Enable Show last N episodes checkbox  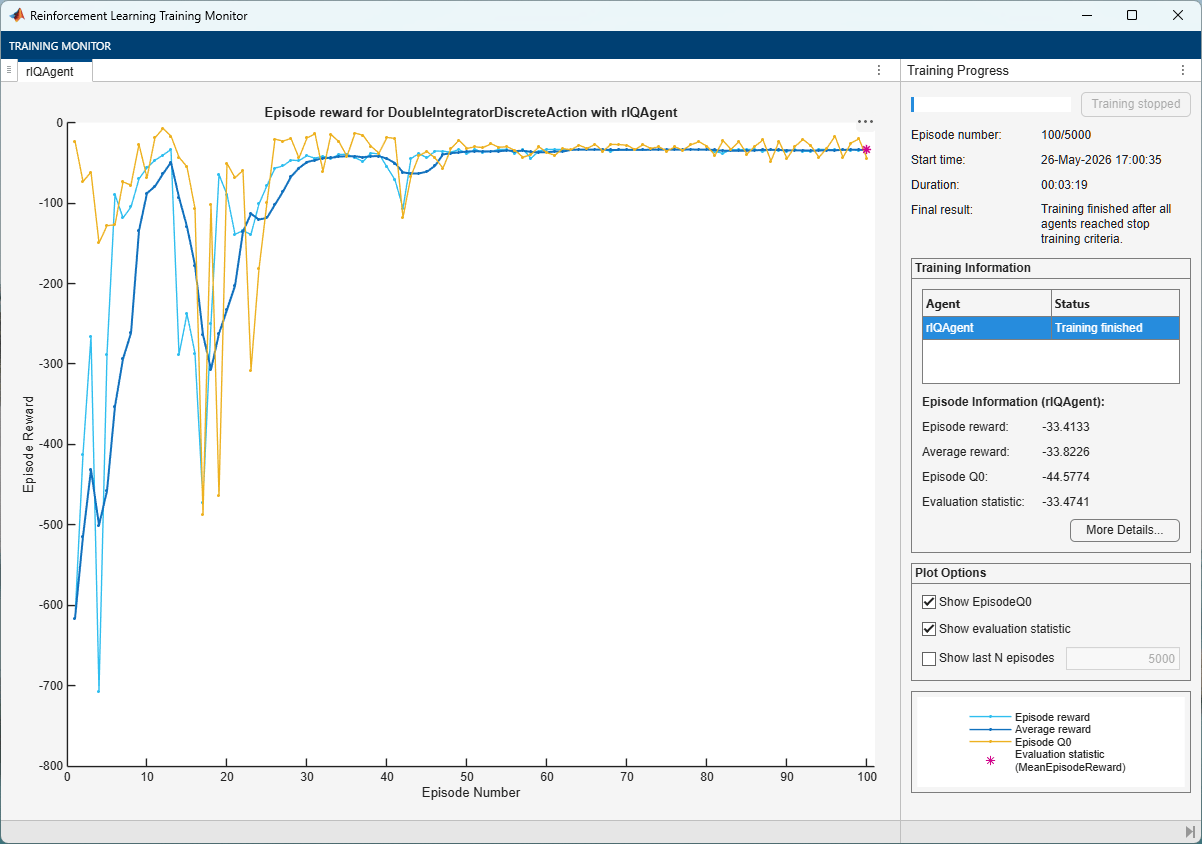[929, 658]
